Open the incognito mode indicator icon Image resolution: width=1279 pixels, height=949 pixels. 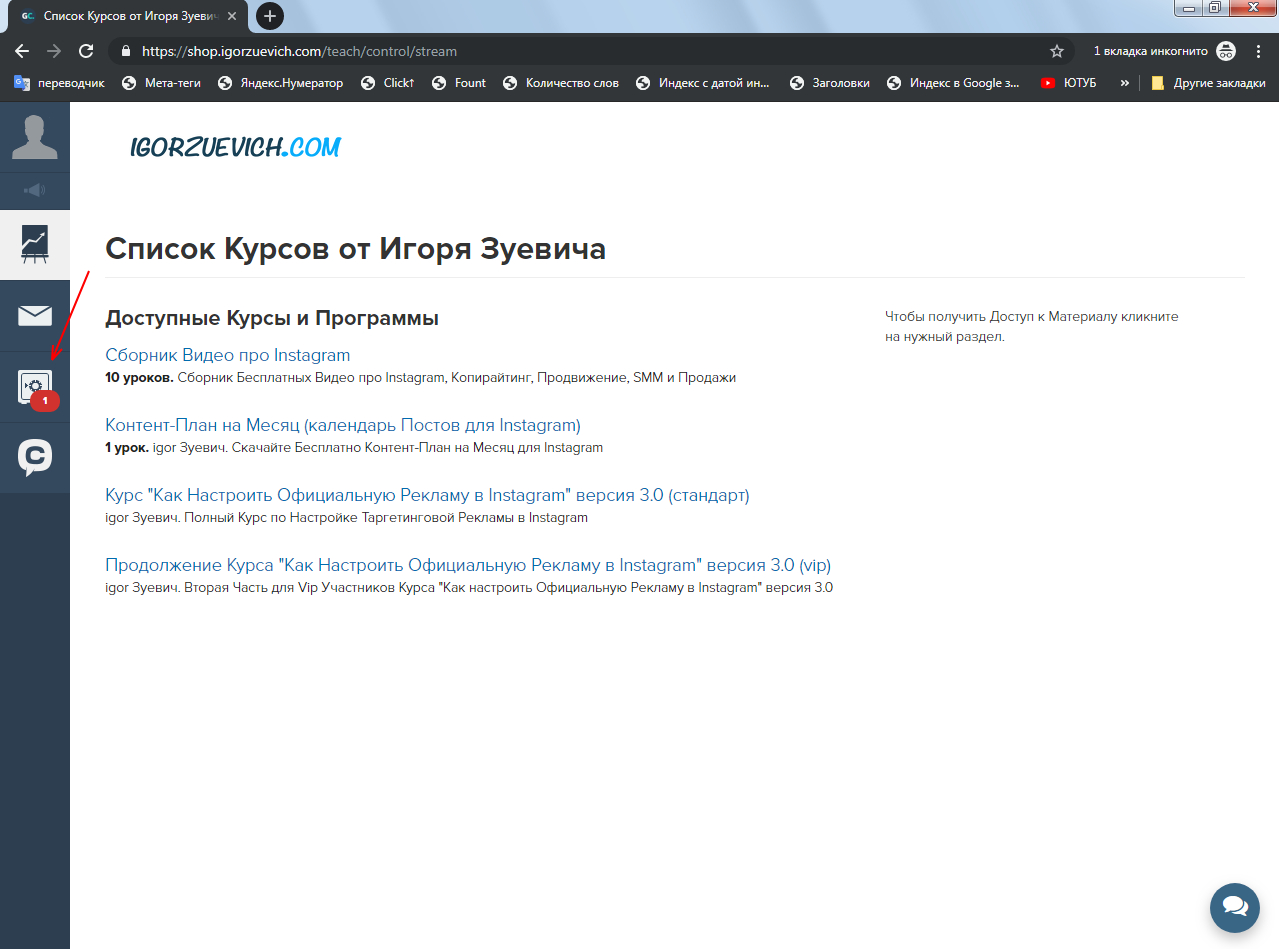pos(1225,51)
